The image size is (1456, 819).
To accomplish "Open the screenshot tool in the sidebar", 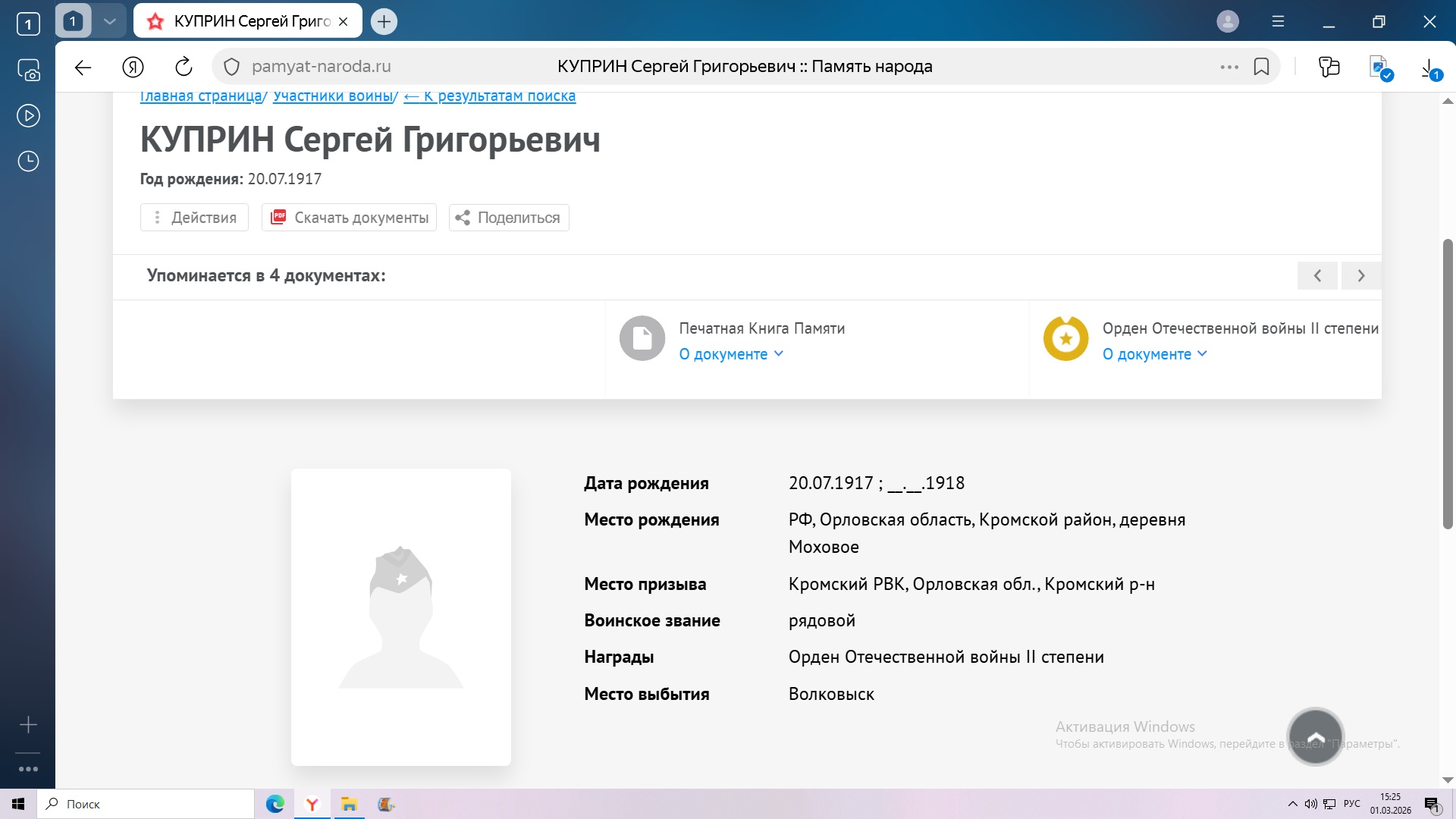I will click(29, 71).
